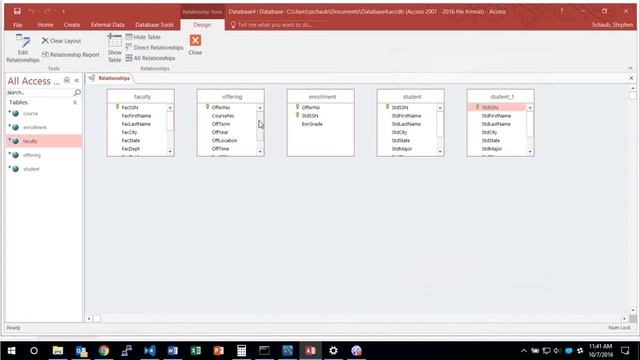This screenshot has height=360, width=640.
Task: Click the Access icon in the taskbar
Action: (310, 351)
